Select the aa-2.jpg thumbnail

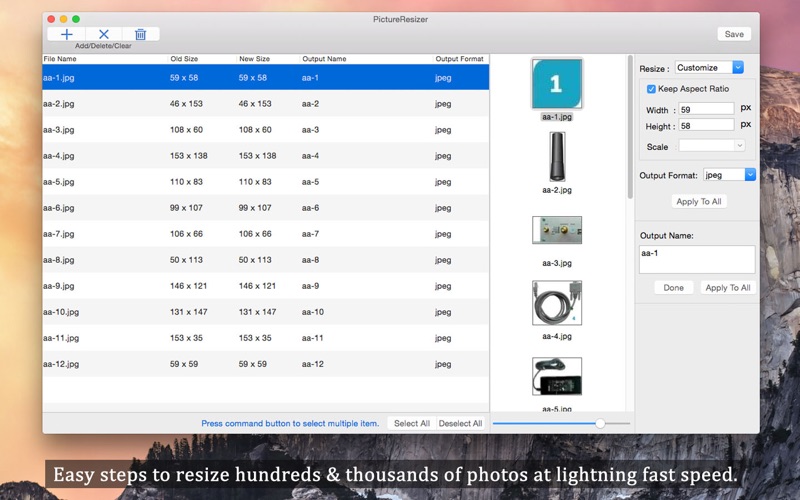(557, 157)
